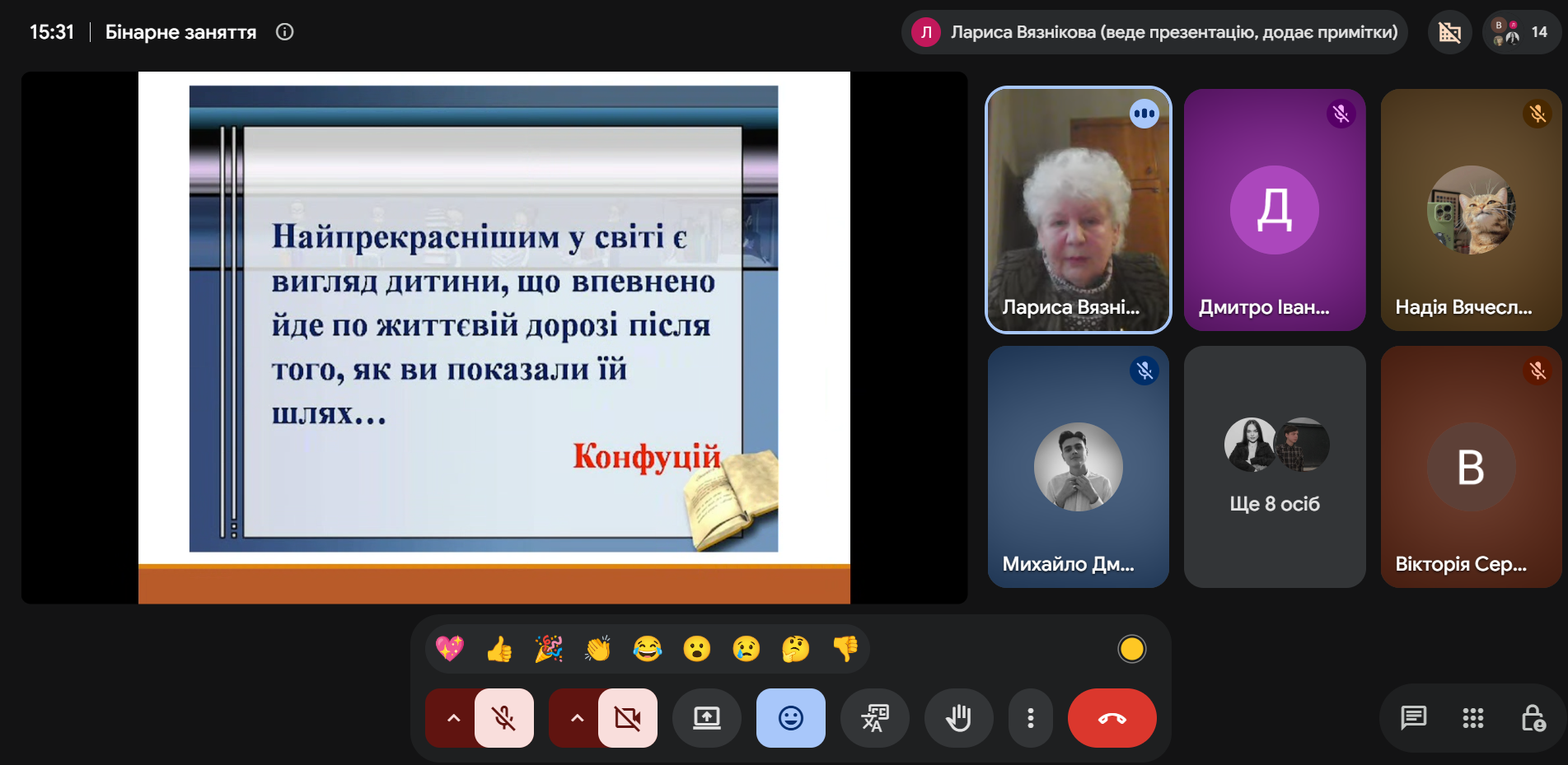This screenshot has height=765, width=1568.
Task: Send the crying face reaction
Action: click(747, 649)
